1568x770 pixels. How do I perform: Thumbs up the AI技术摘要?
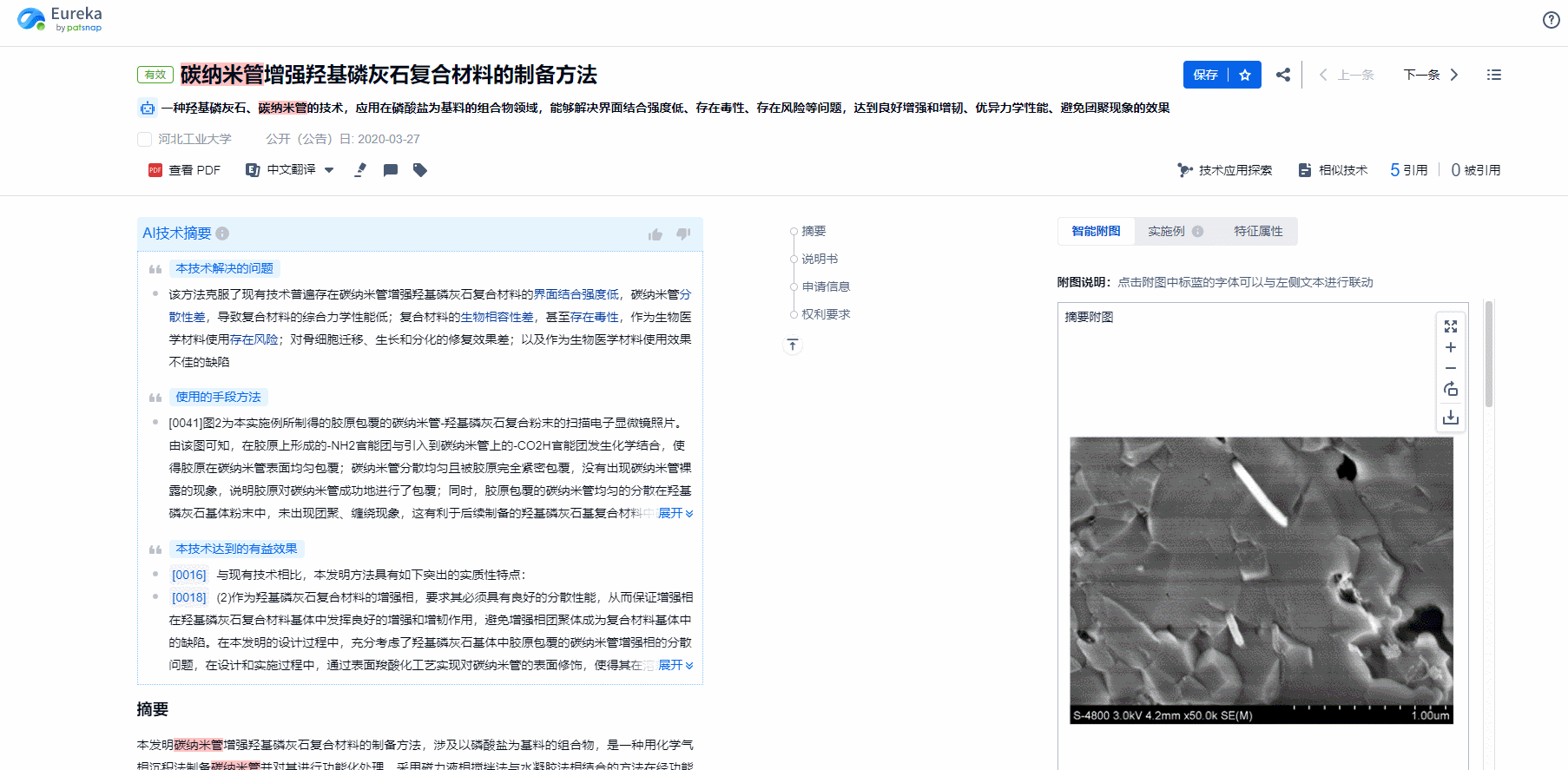click(x=656, y=234)
